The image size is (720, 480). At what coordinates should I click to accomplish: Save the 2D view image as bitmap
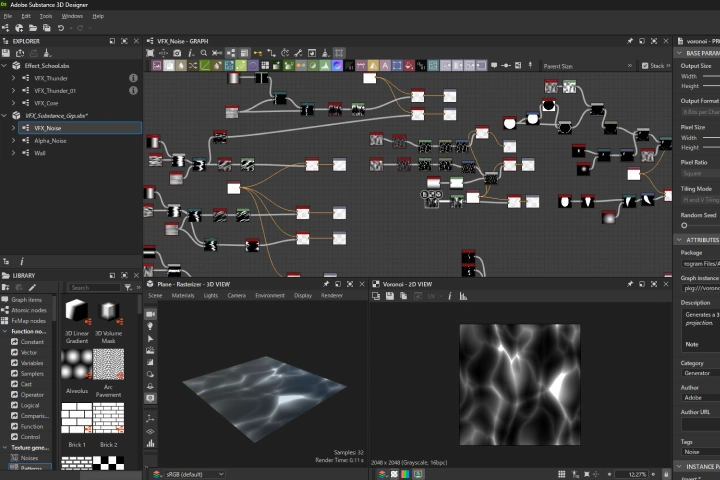pos(389,296)
